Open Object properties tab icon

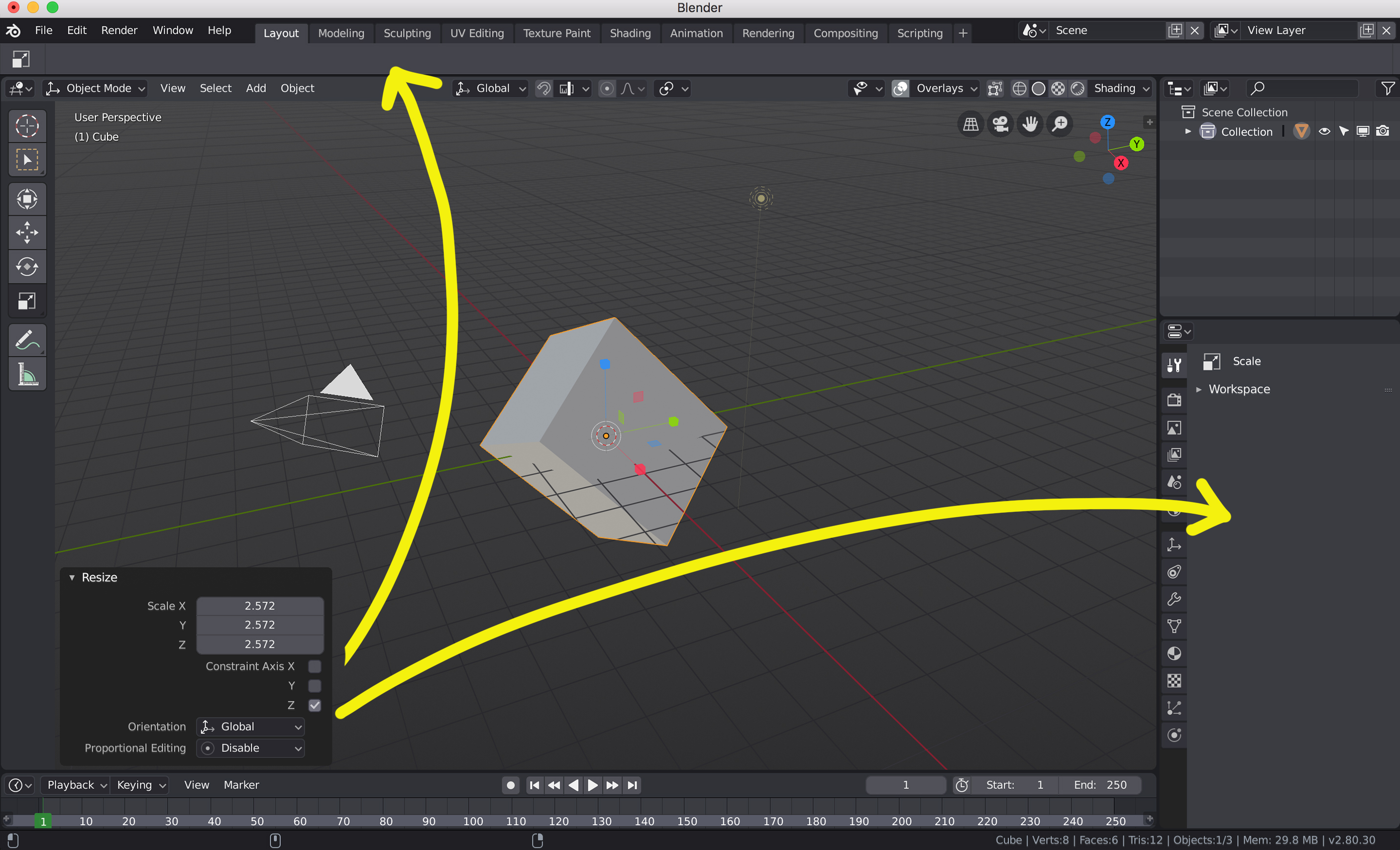[1174, 545]
